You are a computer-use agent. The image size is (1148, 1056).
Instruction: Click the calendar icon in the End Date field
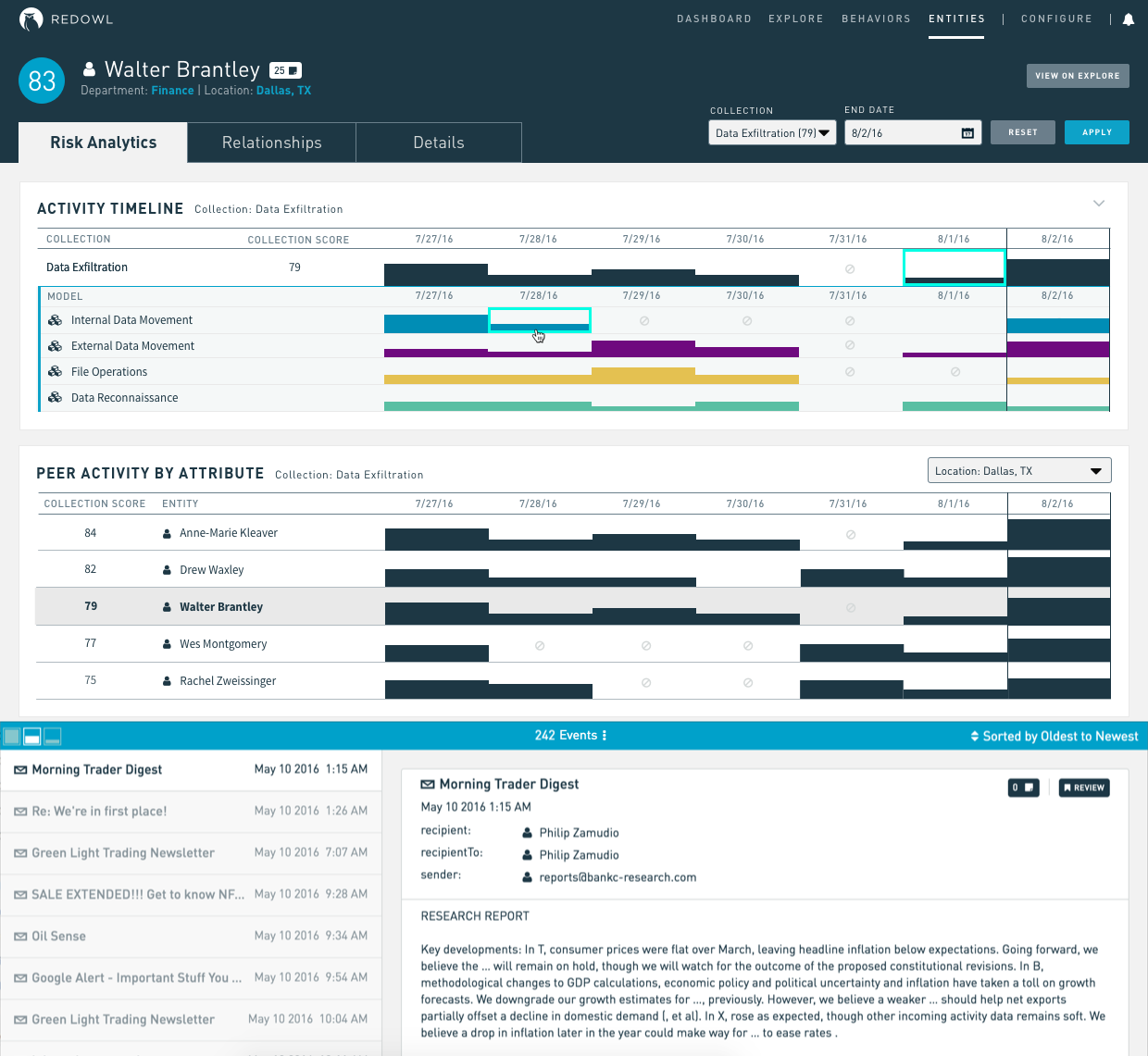coord(967,133)
